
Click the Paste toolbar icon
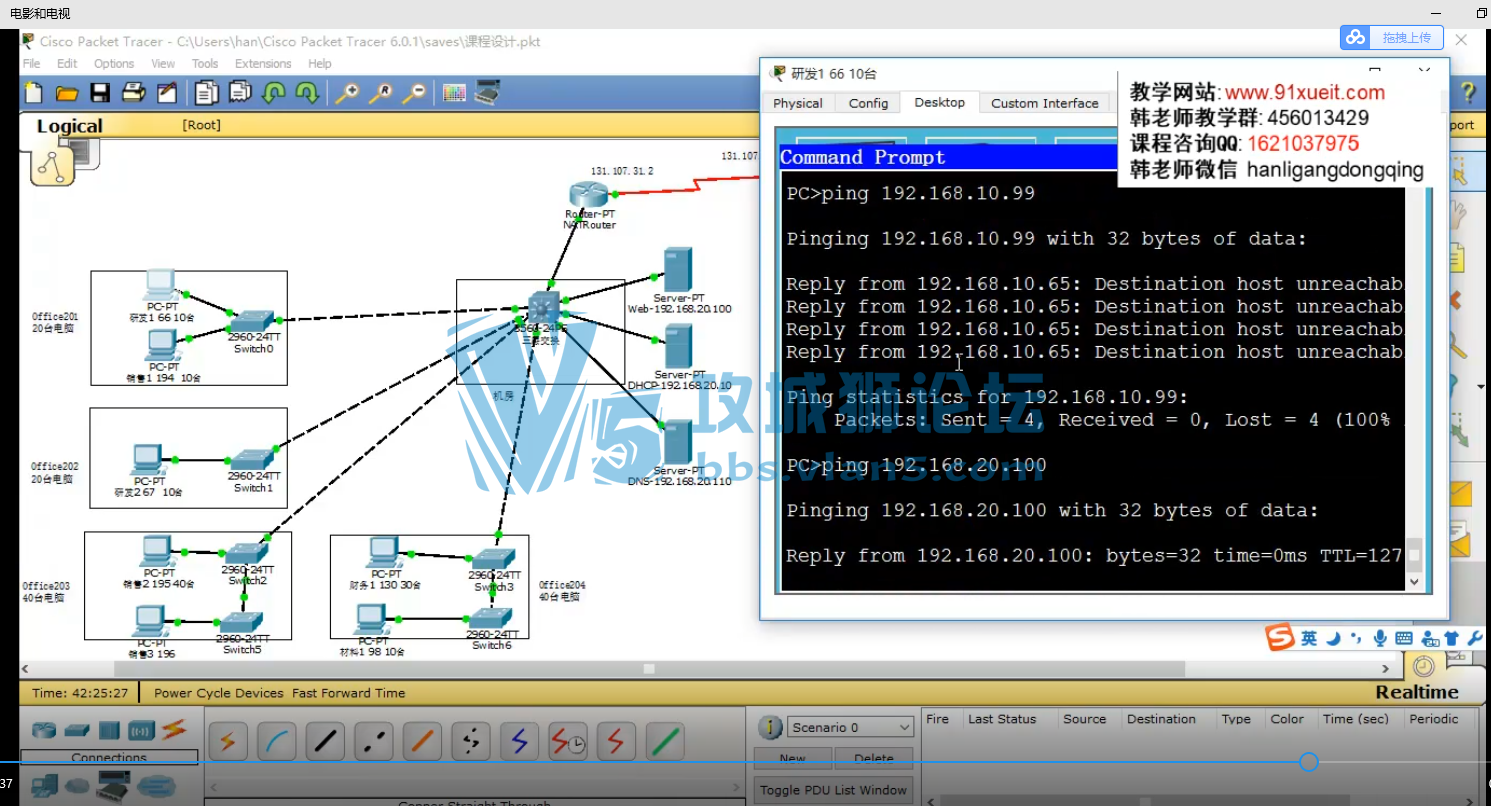(240, 93)
